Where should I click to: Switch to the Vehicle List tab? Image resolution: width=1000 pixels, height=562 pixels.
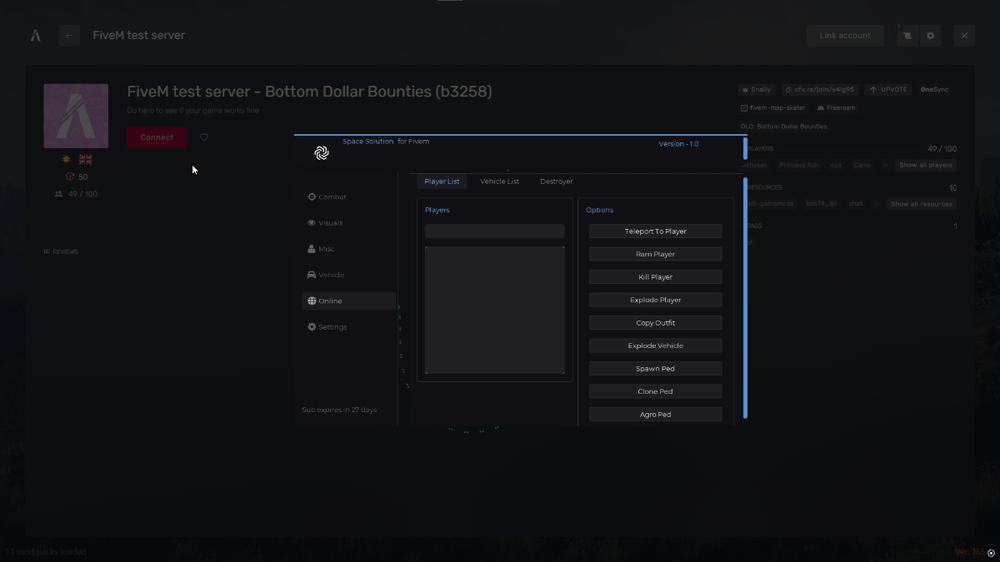499,182
